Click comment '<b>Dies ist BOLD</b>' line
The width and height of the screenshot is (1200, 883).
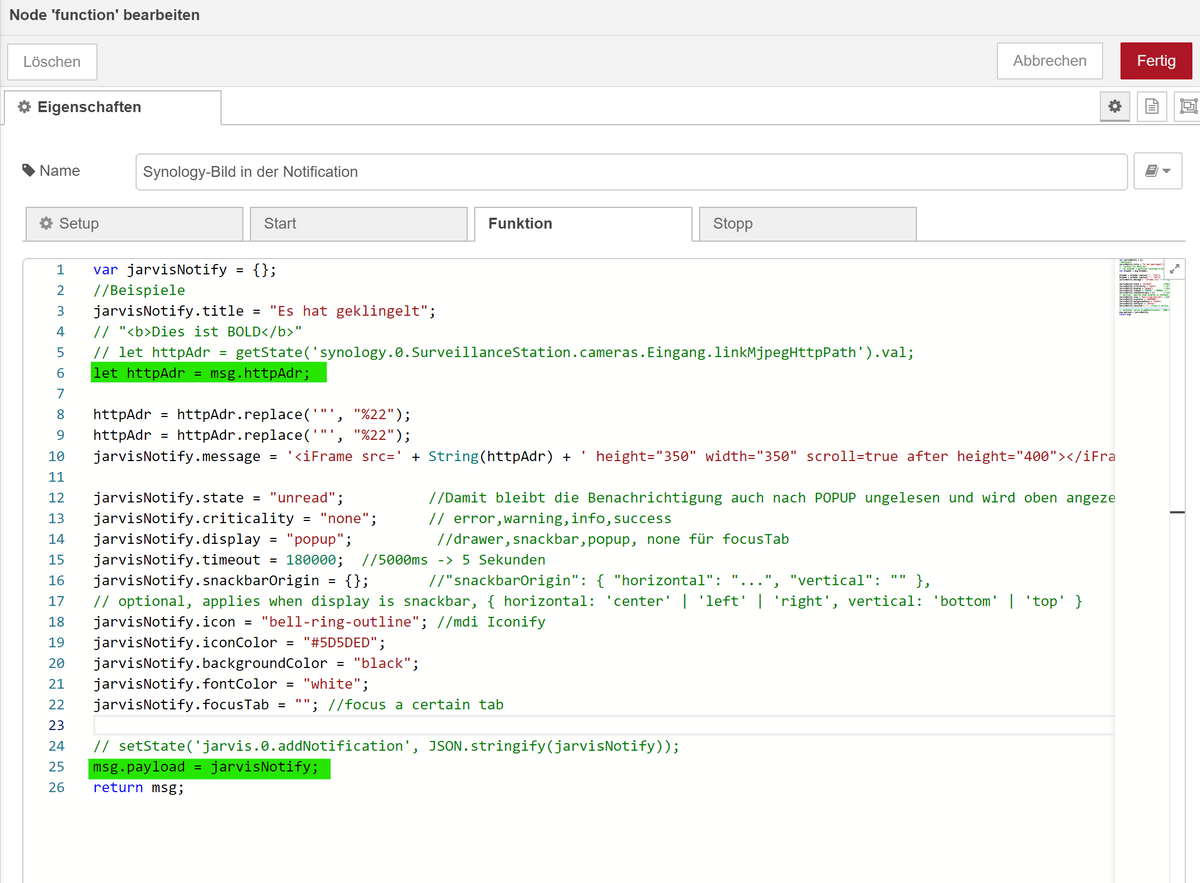tap(197, 332)
